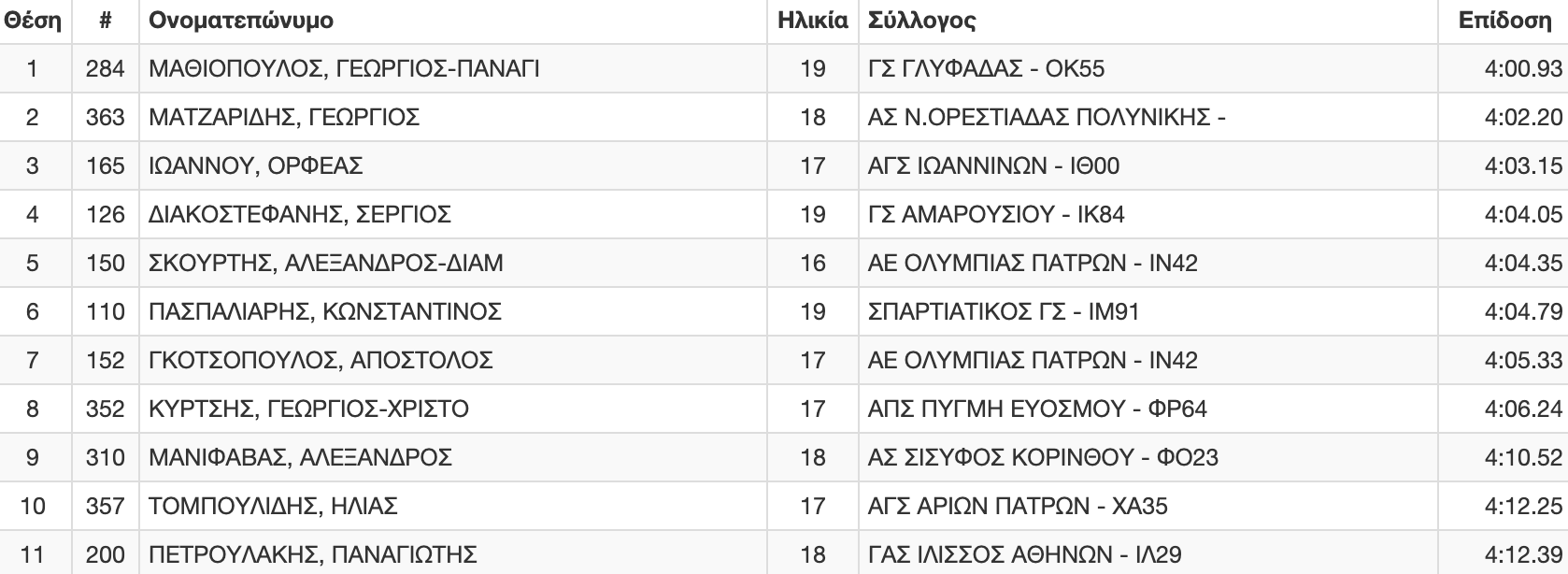Select athlete ΙΩΑΝΝΟΥ, ΟΡΦΕΑΣ
The image size is (1568, 574).
255,166
